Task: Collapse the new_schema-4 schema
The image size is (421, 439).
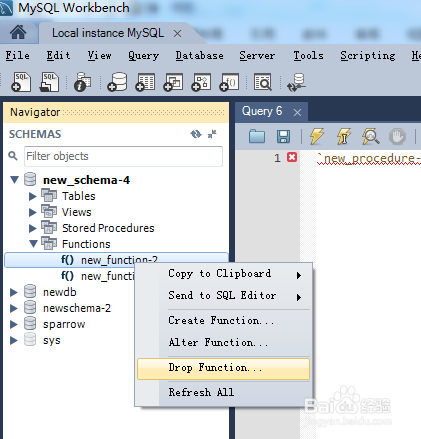Action: coord(14,180)
